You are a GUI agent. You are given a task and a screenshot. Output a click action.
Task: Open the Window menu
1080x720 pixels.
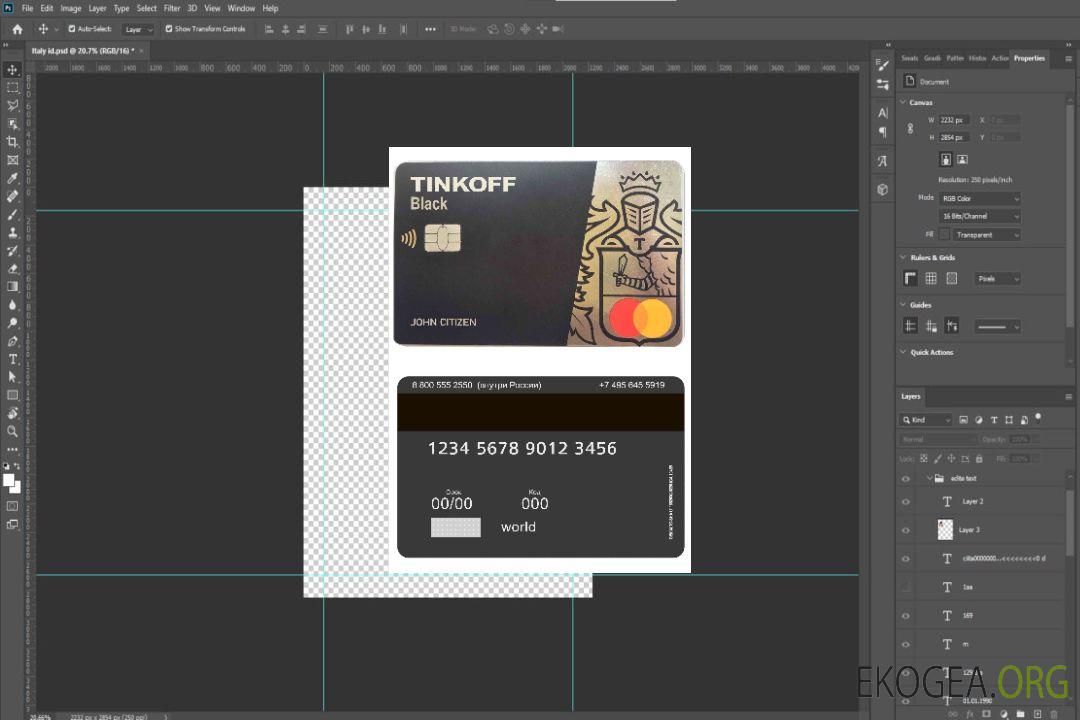[x=241, y=8]
